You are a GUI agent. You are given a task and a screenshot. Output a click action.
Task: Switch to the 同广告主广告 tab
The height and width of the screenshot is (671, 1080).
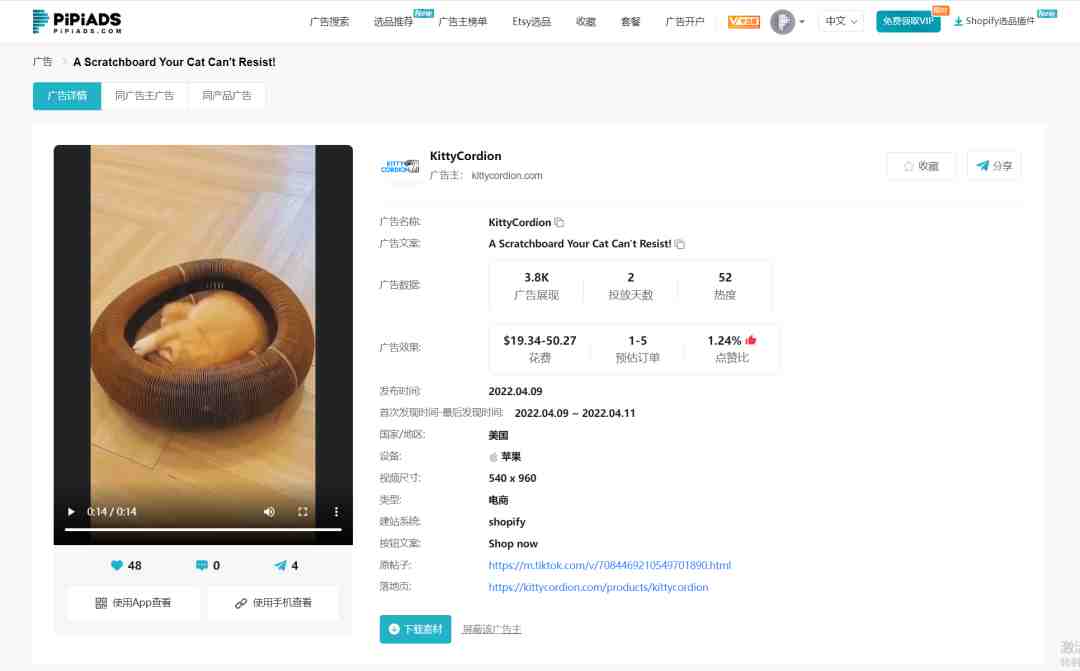(x=144, y=96)
